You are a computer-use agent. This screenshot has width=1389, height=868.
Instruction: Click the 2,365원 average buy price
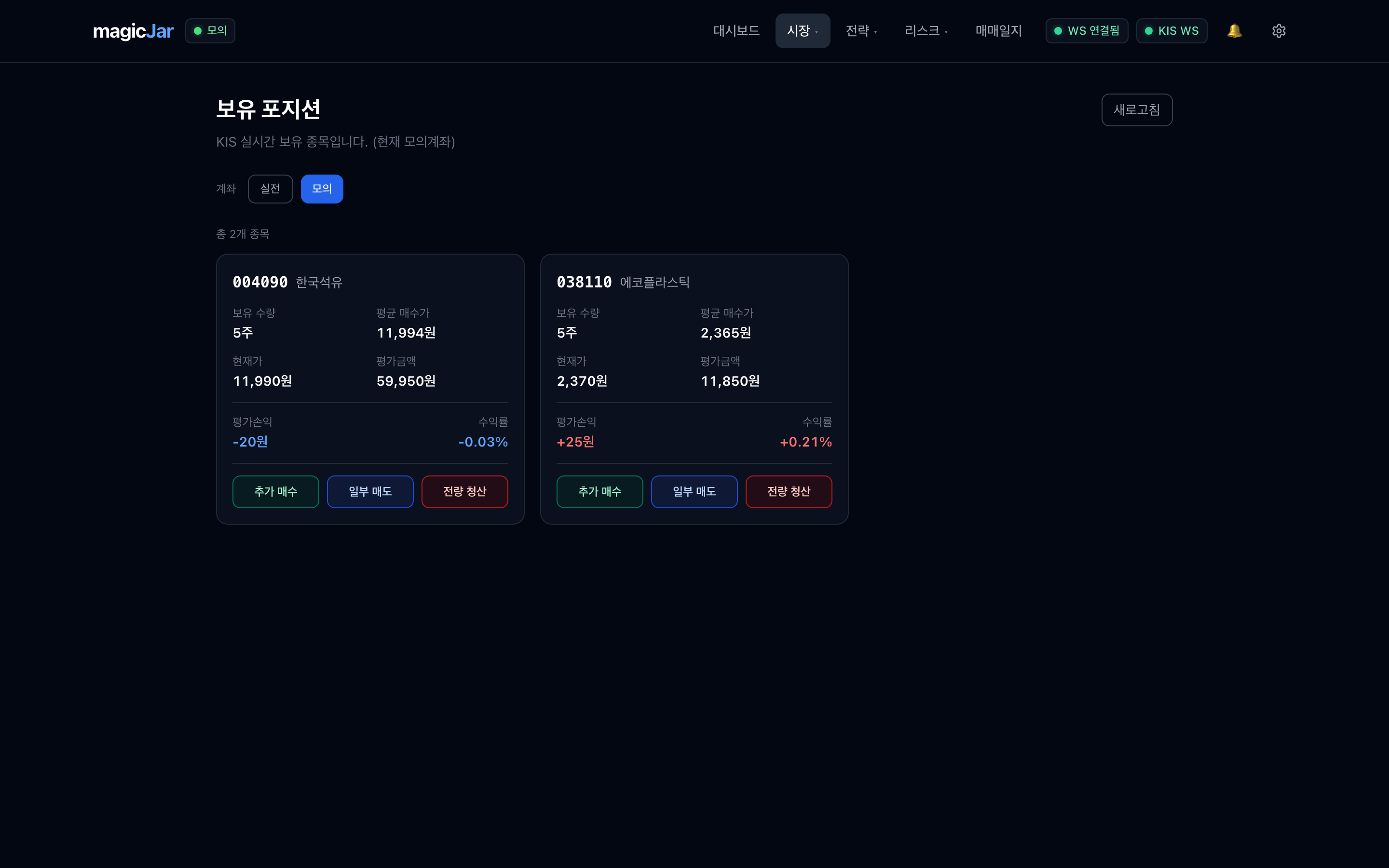(725, 333)
